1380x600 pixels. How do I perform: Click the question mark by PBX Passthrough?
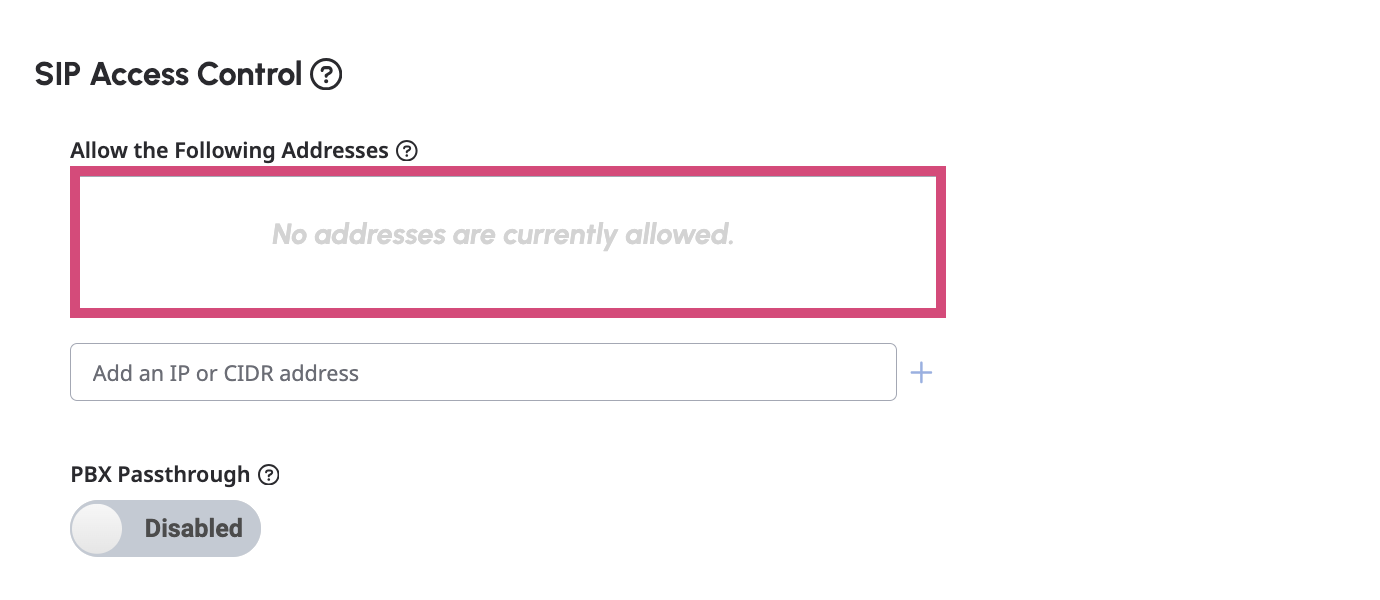click(x=268, y=475)
